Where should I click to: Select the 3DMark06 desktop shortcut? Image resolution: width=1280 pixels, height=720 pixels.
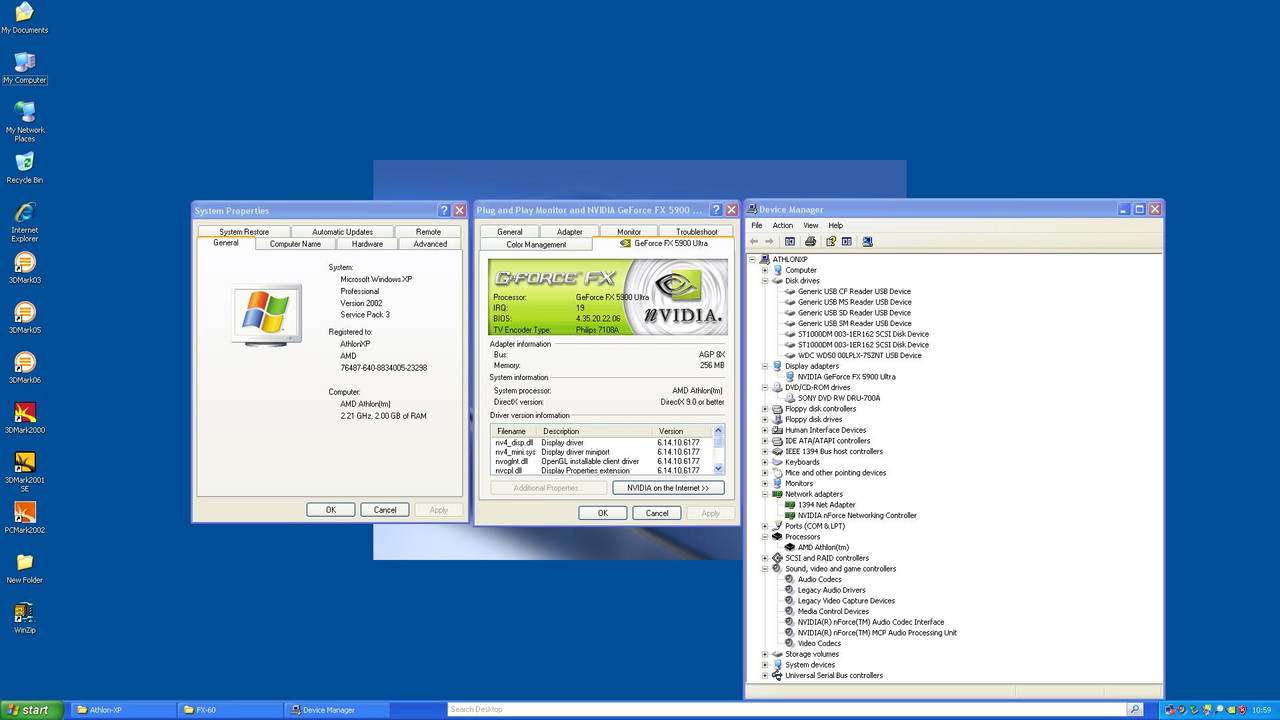pyautogui.click(x=24, y=367)
